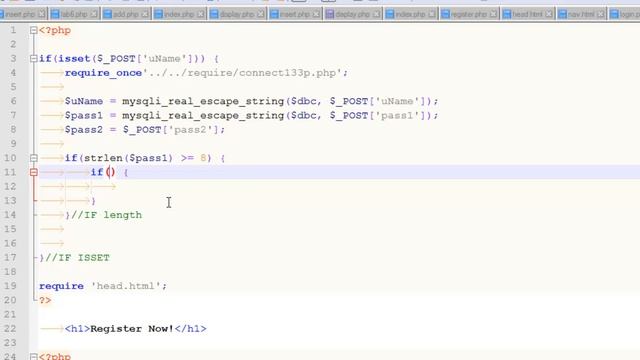The width and height of the screenshot is (640, 360).
Task: Click the Register Now! heading text
Action: pos(132,329)
